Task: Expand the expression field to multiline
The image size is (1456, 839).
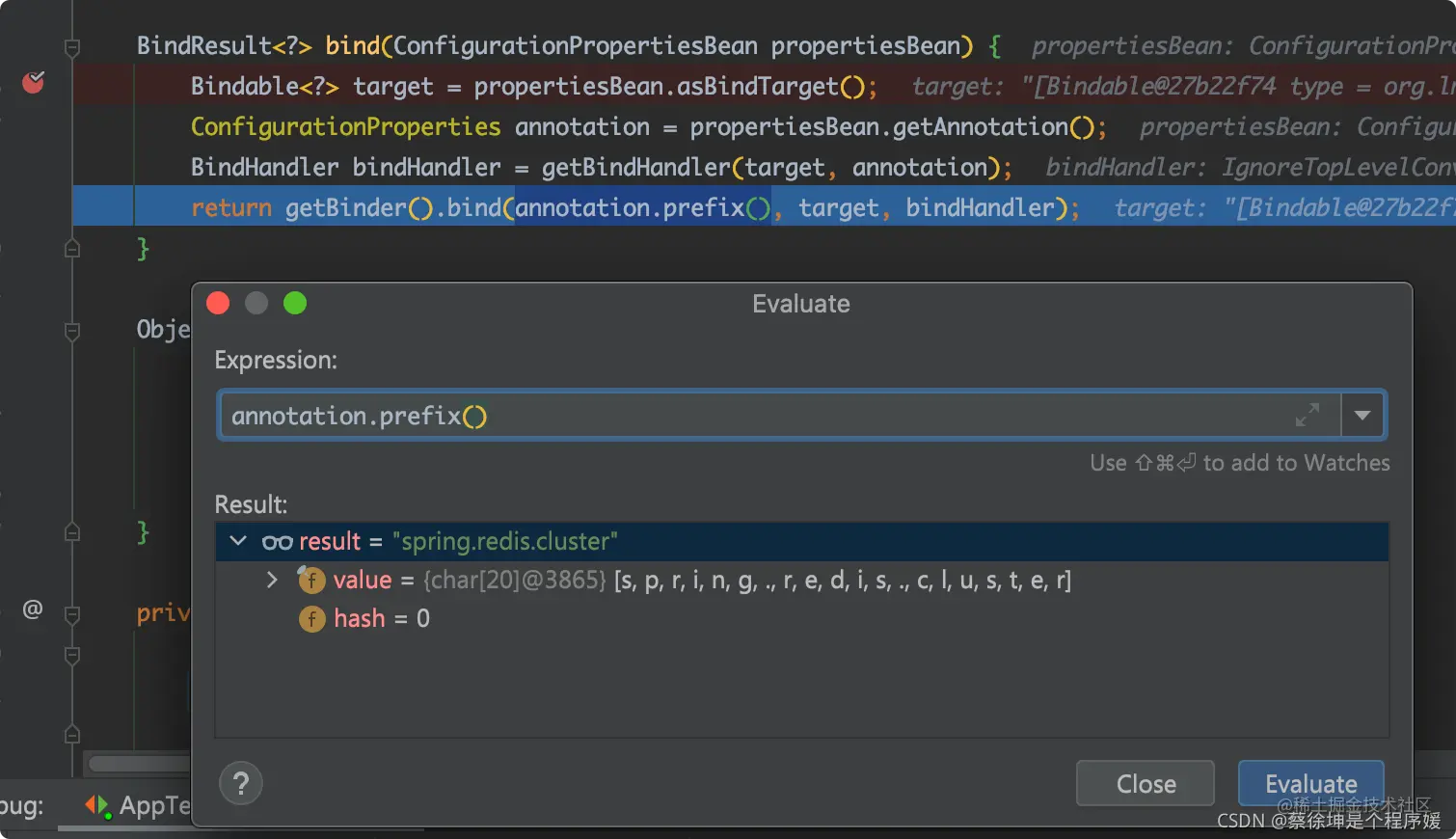Action: tap(1308, 416)
